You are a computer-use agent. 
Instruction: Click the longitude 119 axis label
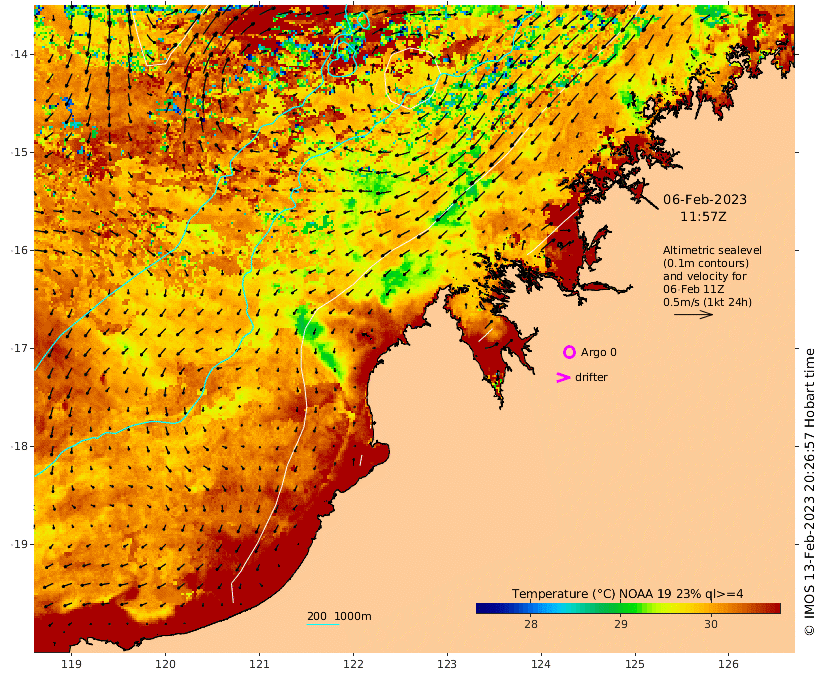pos(72,664)
